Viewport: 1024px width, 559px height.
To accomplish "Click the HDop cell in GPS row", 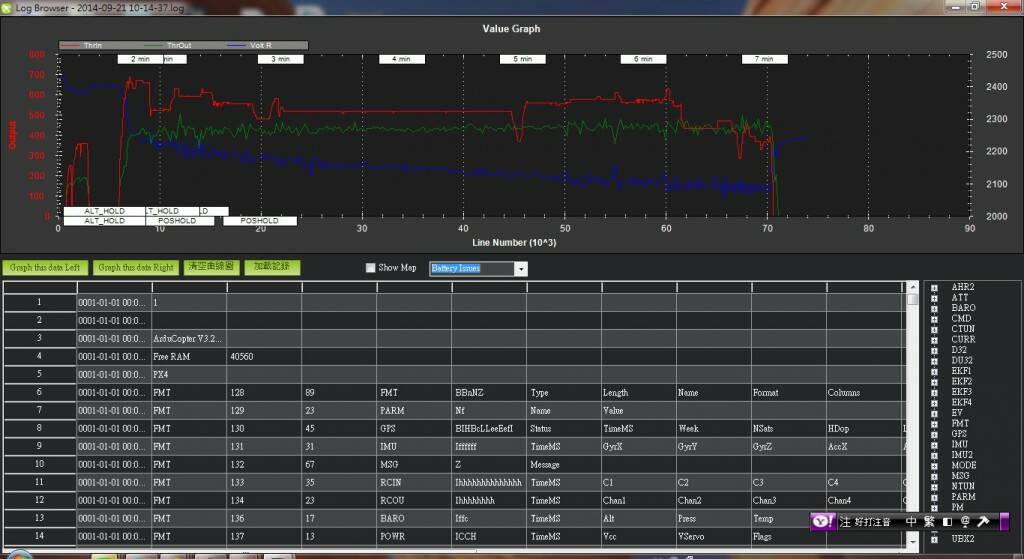I will pos(863,428).
